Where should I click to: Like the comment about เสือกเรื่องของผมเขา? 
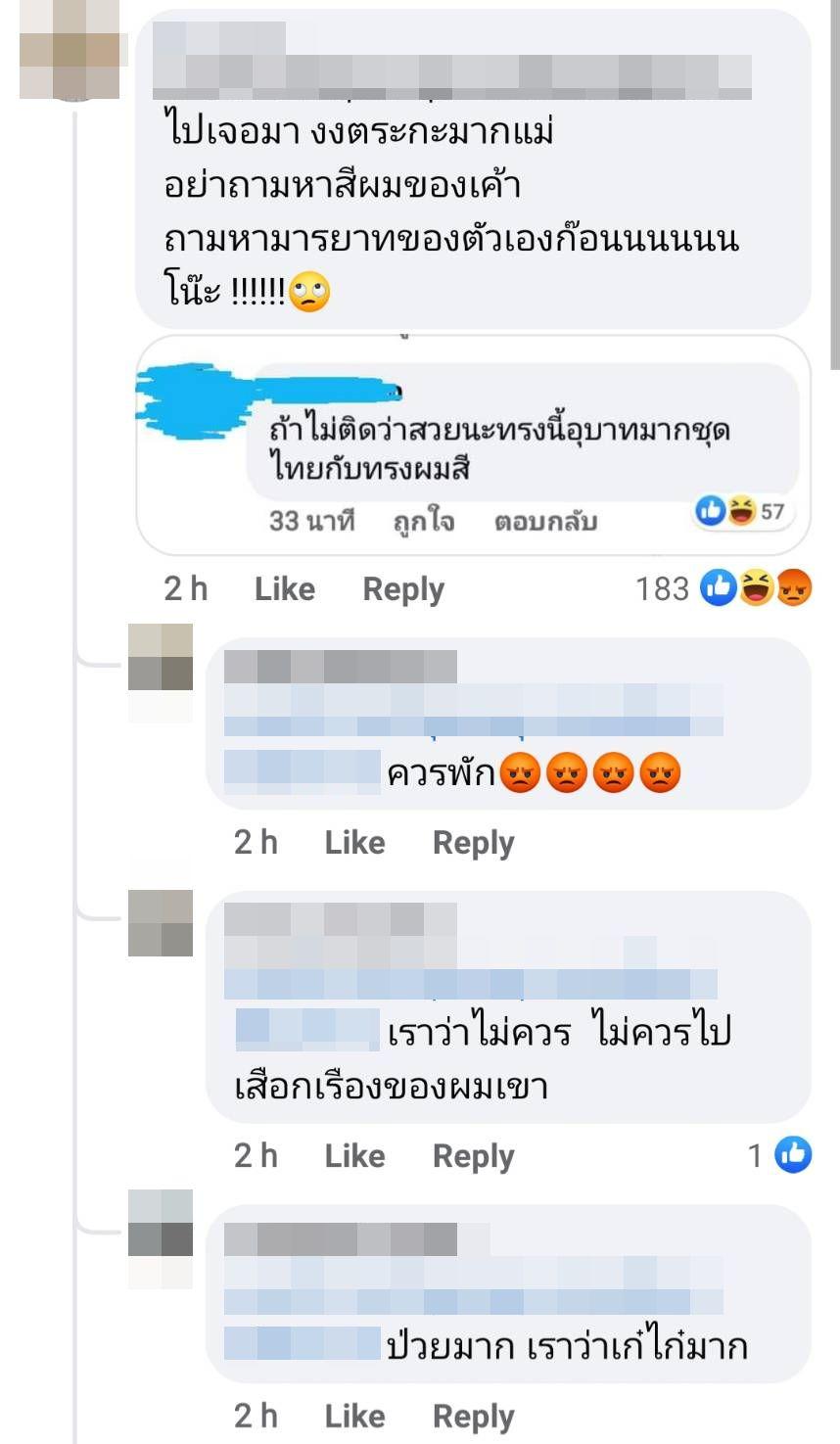coord(354,1156)
